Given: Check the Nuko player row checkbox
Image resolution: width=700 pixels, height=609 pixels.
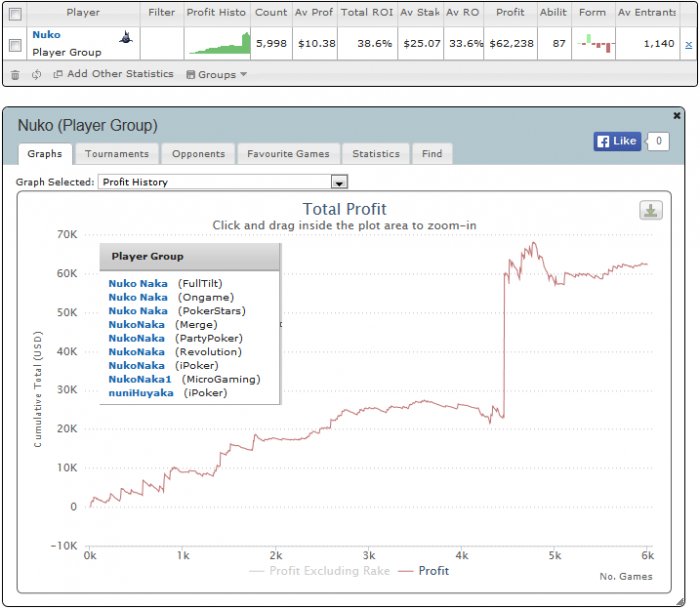Looking at the screenshot, I should pos(15,45).
